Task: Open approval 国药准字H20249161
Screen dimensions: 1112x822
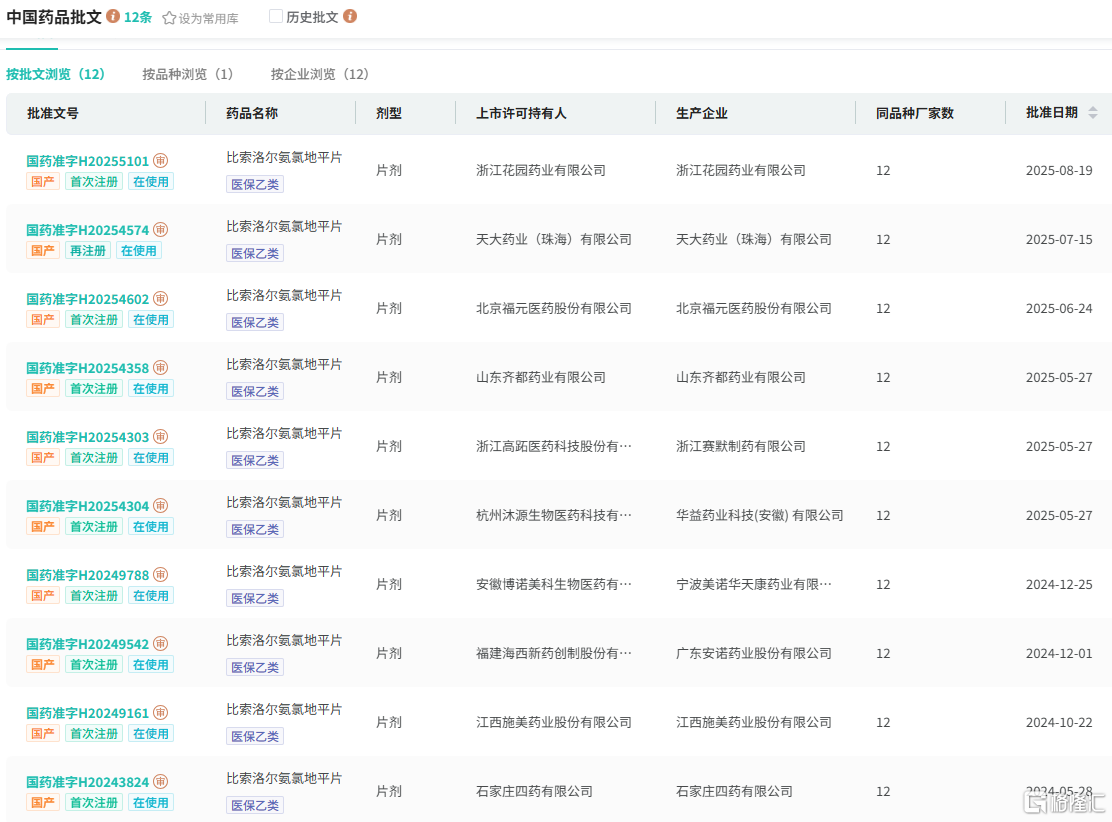Action: 88,713
